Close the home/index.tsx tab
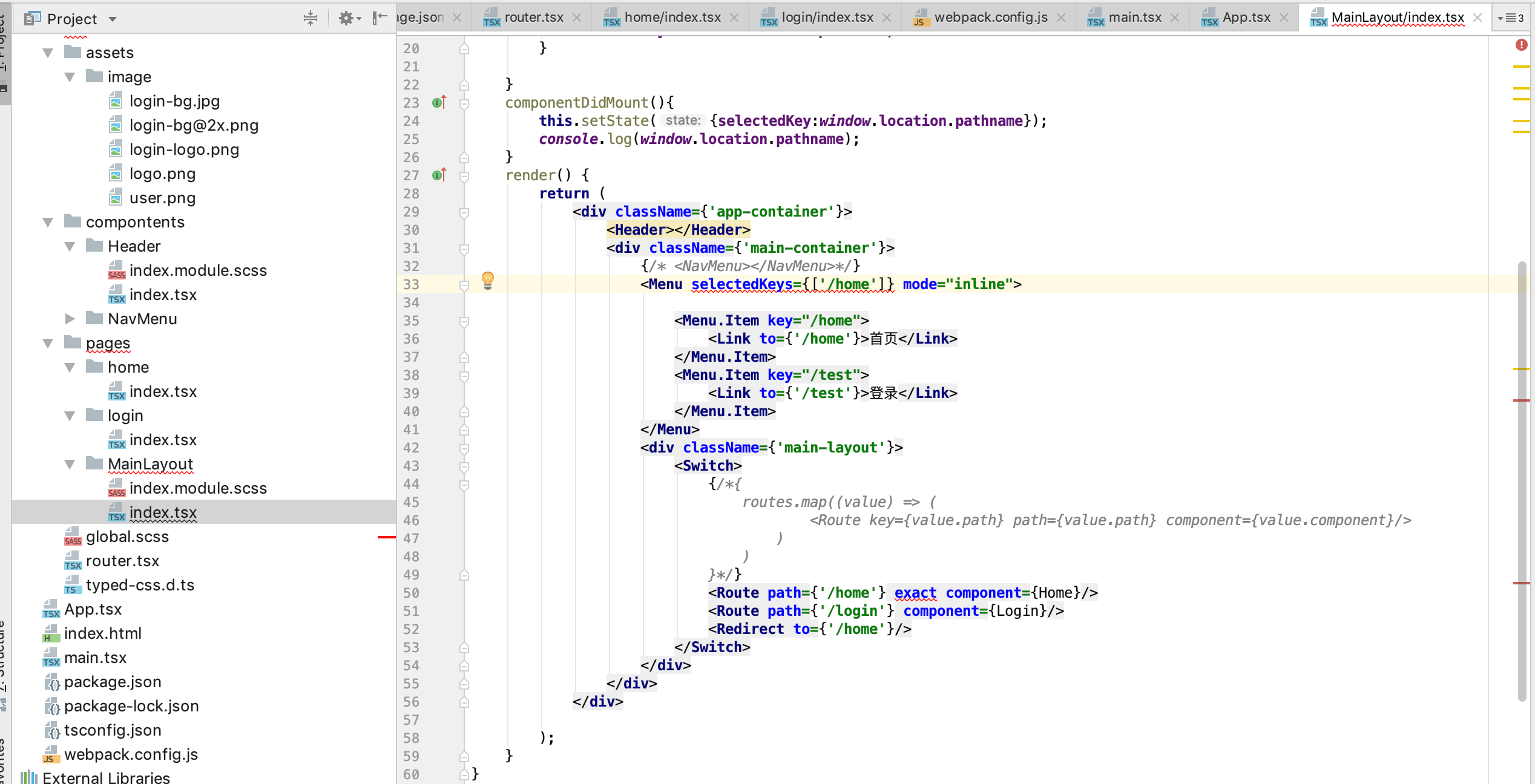The width and height of the screenshot is (1535, 784). (734, 18)
